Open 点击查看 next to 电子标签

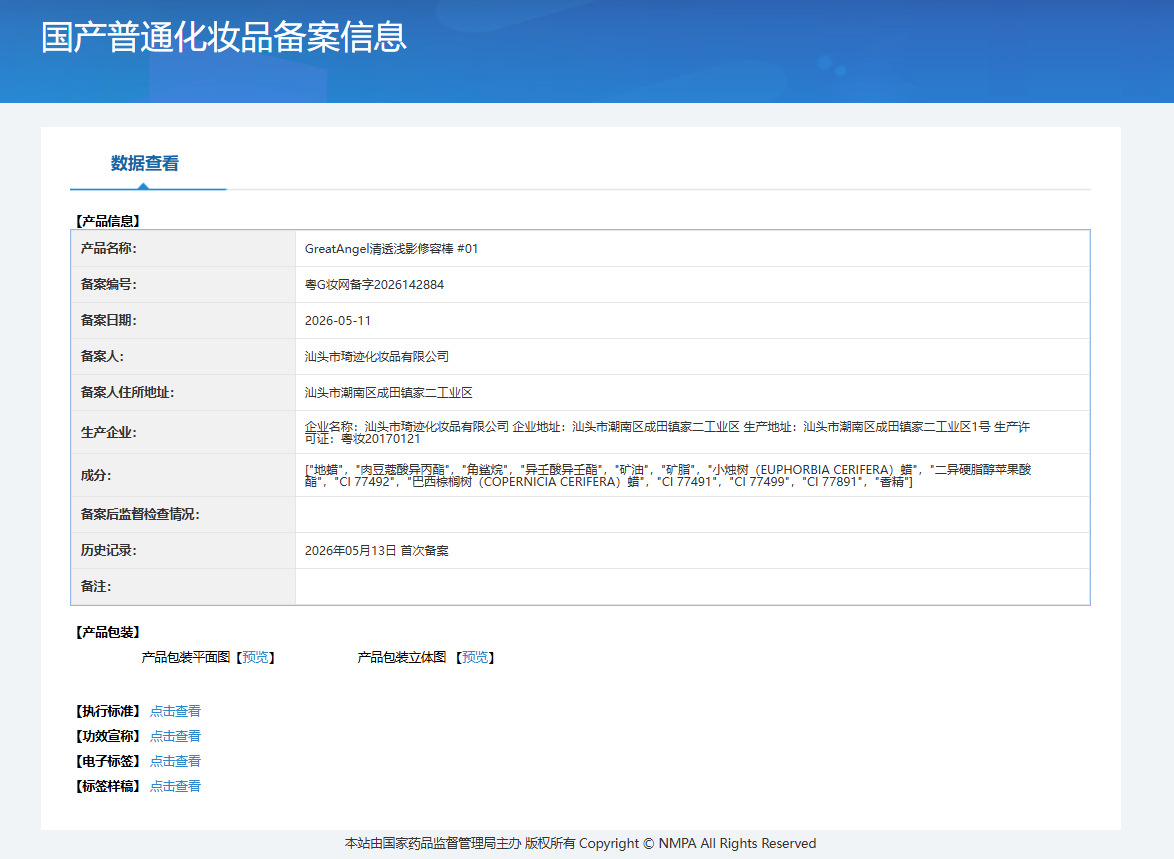tap(175, 761)
